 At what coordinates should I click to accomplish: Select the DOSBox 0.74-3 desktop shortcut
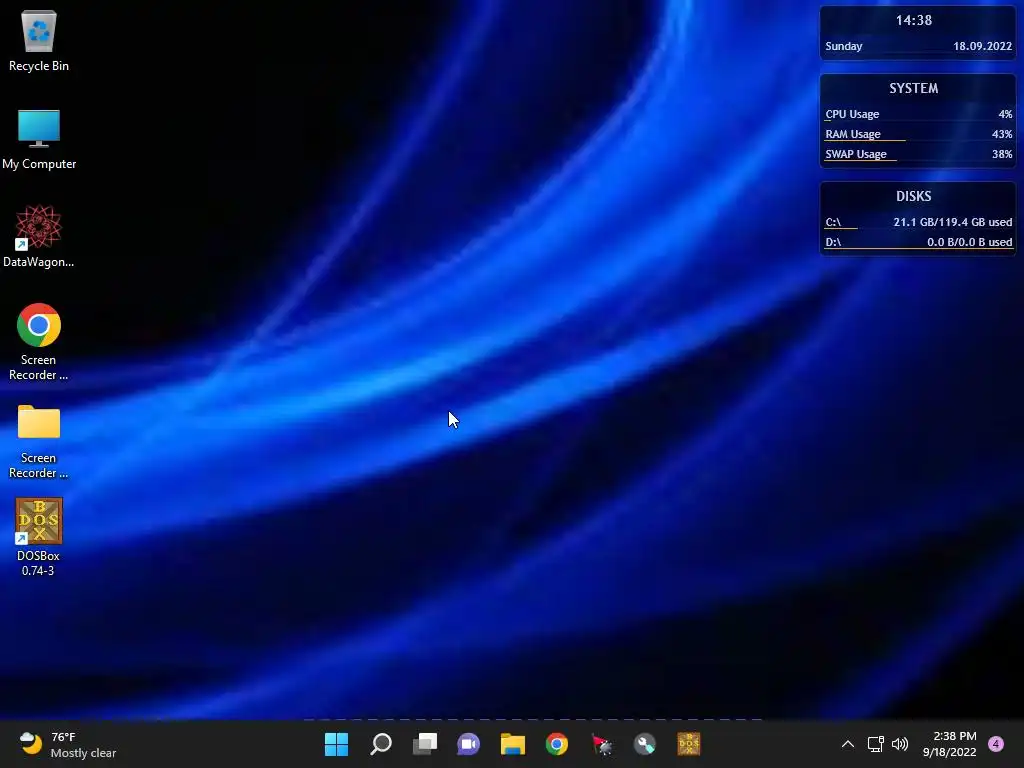pos(39,537)
